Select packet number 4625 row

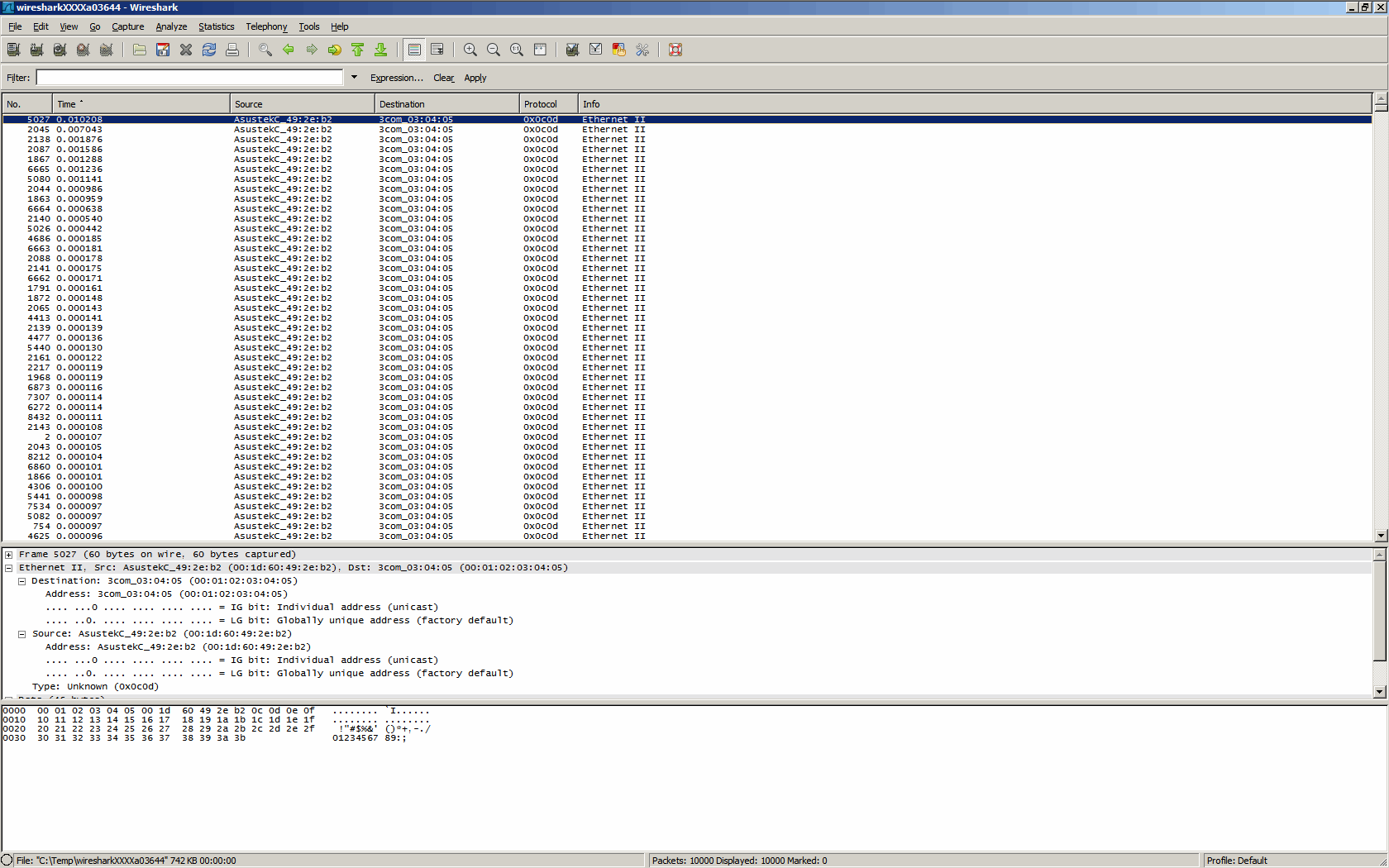coord(686,537)
